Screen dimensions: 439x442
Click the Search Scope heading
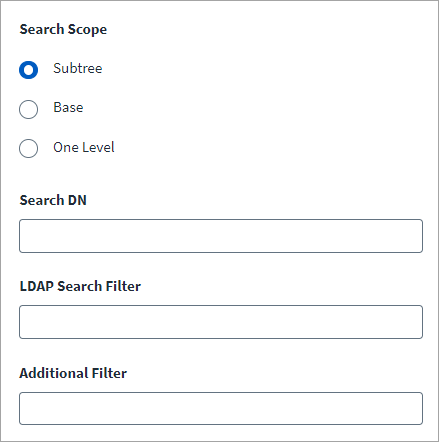[x=63, y=29]
